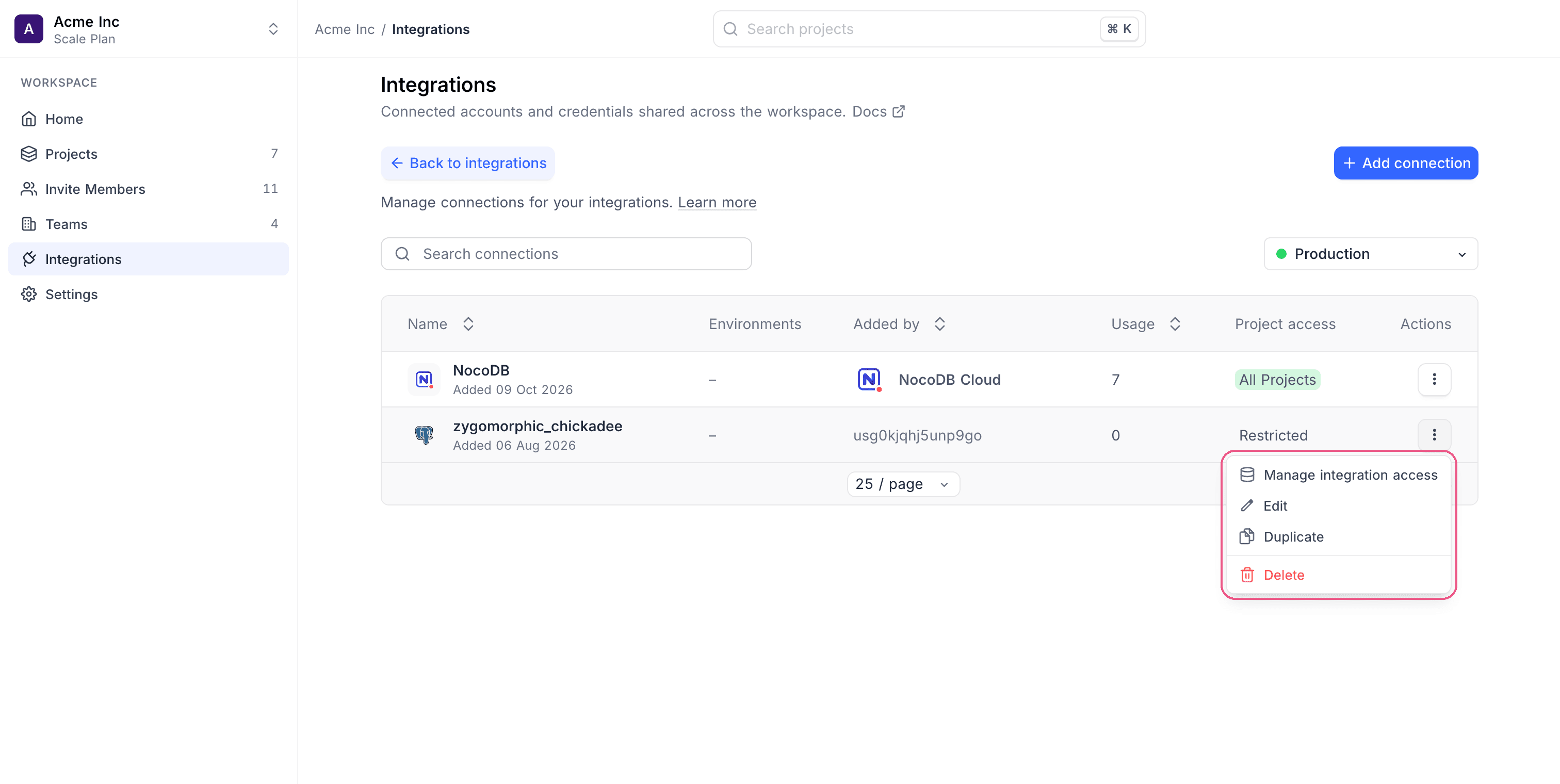Screen dimensions: 1560x784
Task: Go Back to integrations
Action: pyautogui.click(x=467, y=163)
